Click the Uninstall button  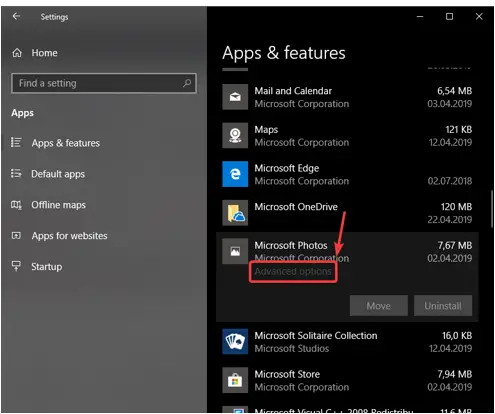click(x=443, y=306)
